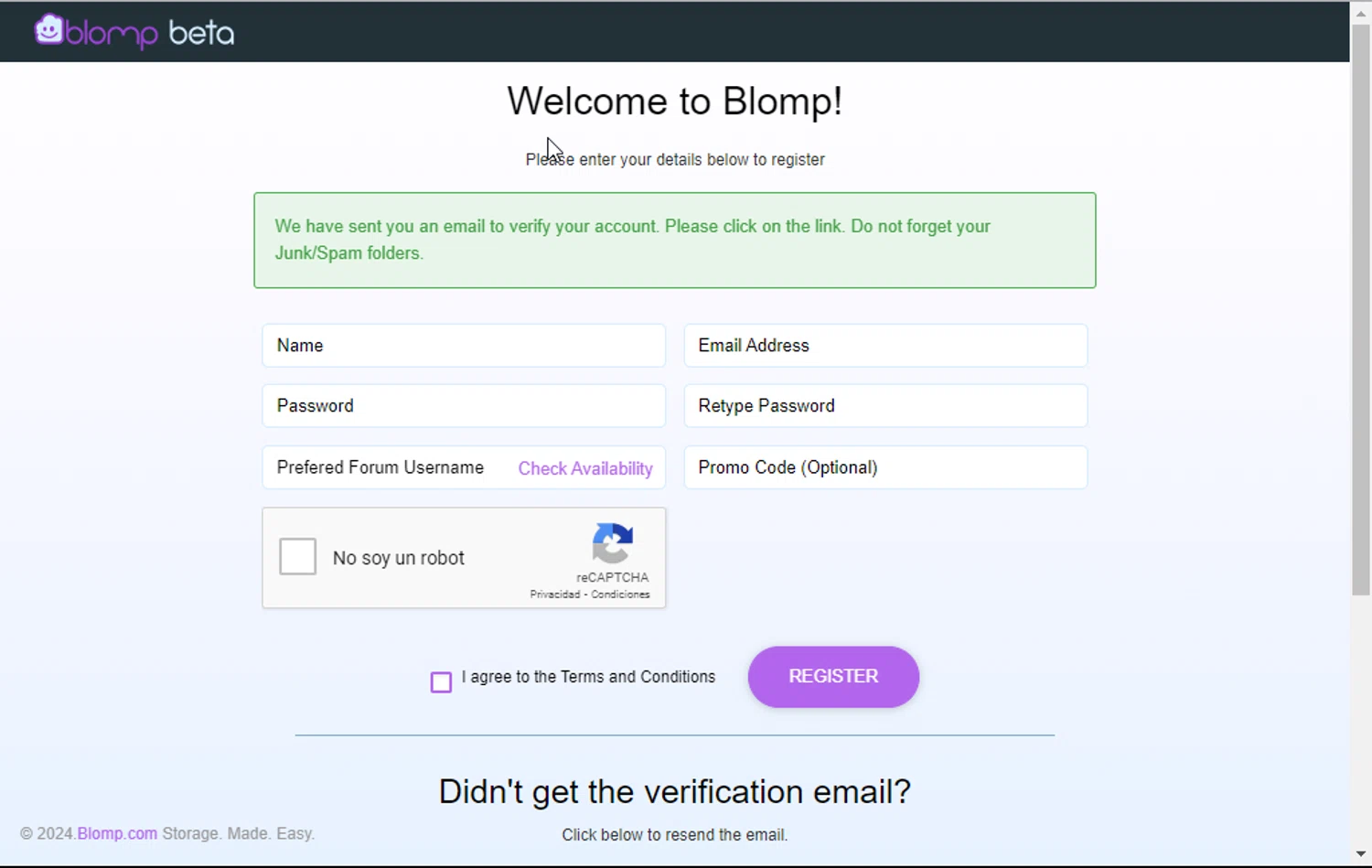Click the Check Availability link
Viewport: 1372px width, 868px height.
pos(585,468)
